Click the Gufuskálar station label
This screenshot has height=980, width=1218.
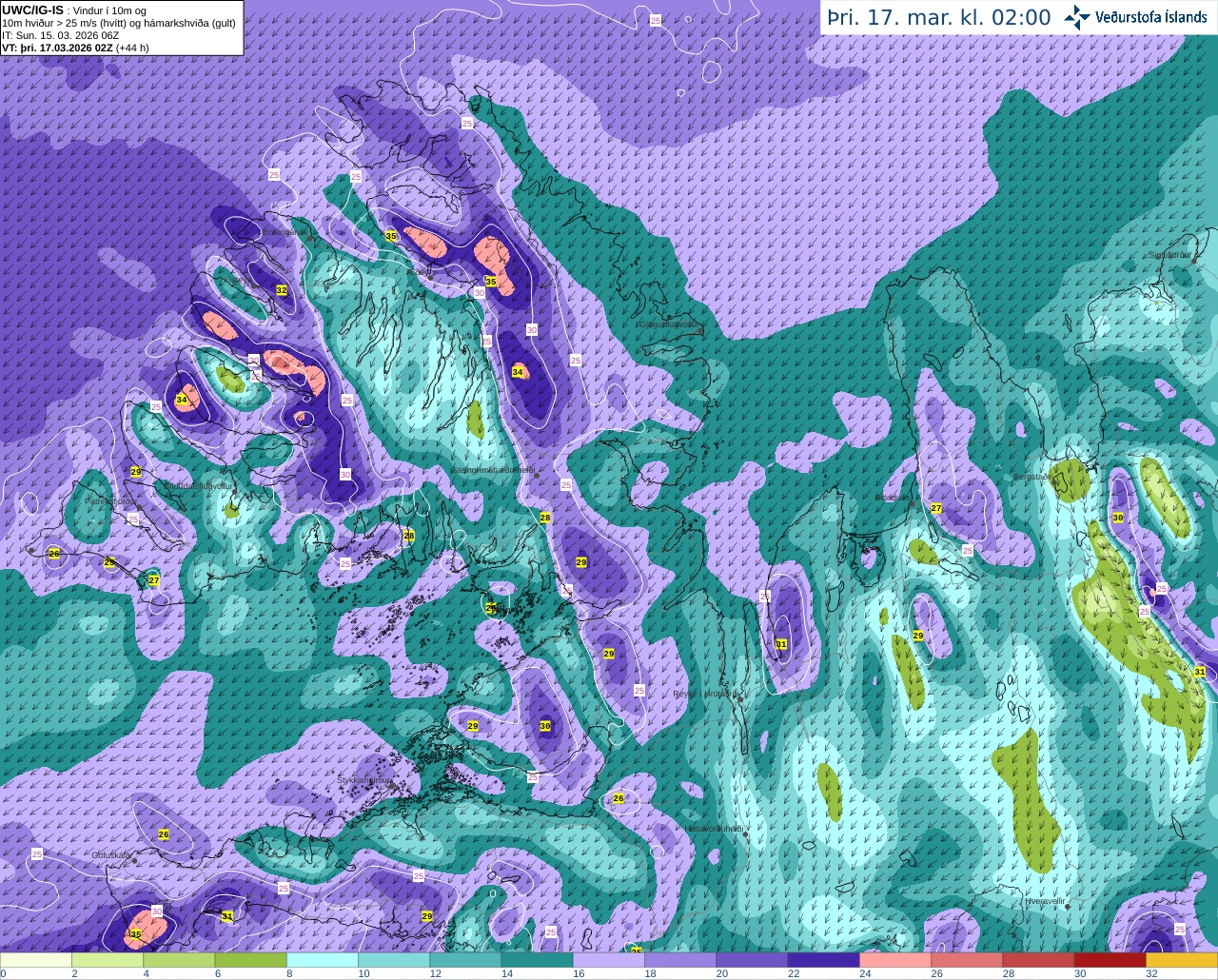(110, 854)
